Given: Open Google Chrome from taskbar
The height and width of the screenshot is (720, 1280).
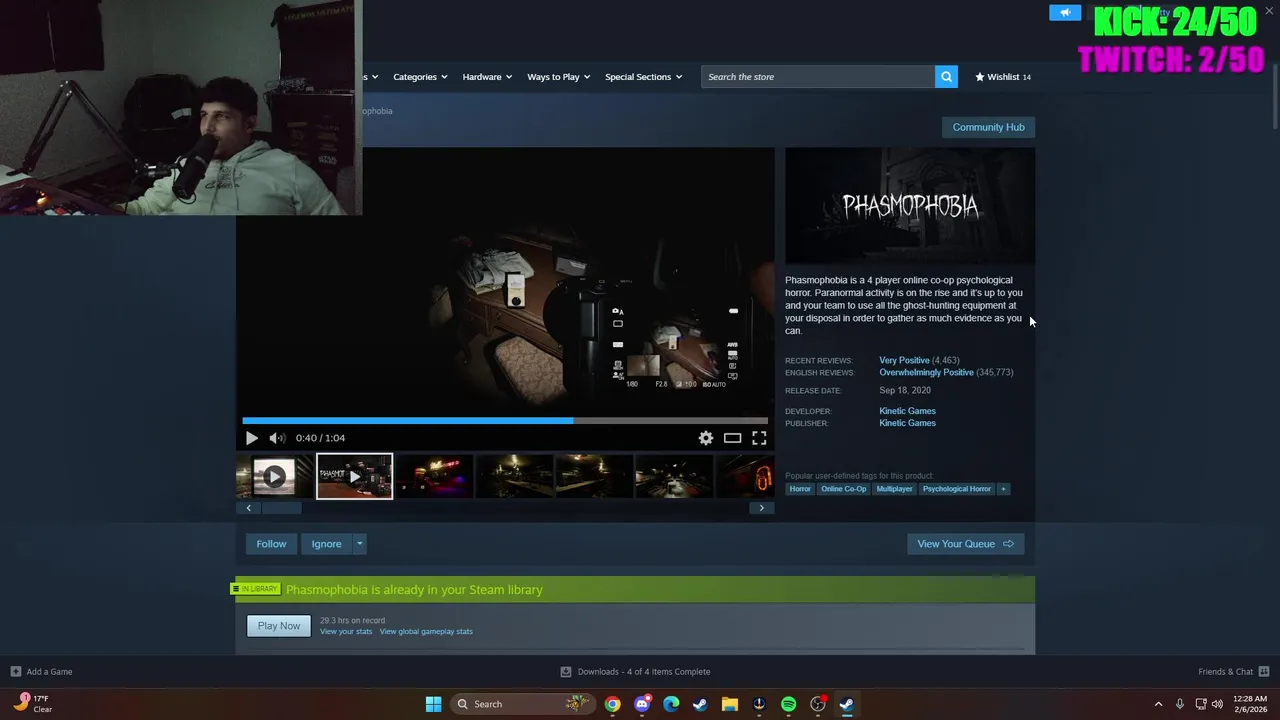Looking at the screenshot, I should [x=612, y=704].
